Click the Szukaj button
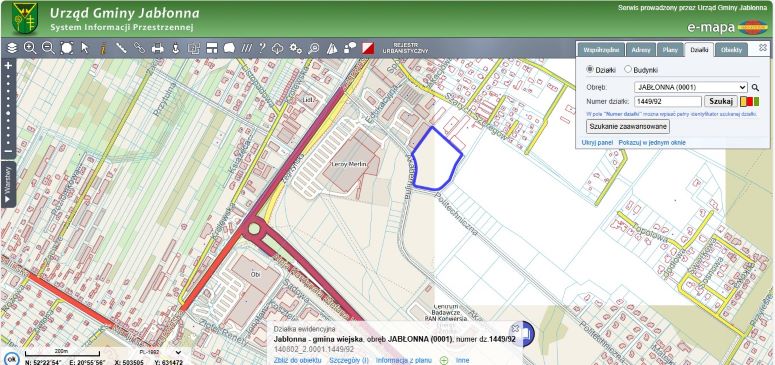Screen dimensions: 775x365 click(721, 101)
